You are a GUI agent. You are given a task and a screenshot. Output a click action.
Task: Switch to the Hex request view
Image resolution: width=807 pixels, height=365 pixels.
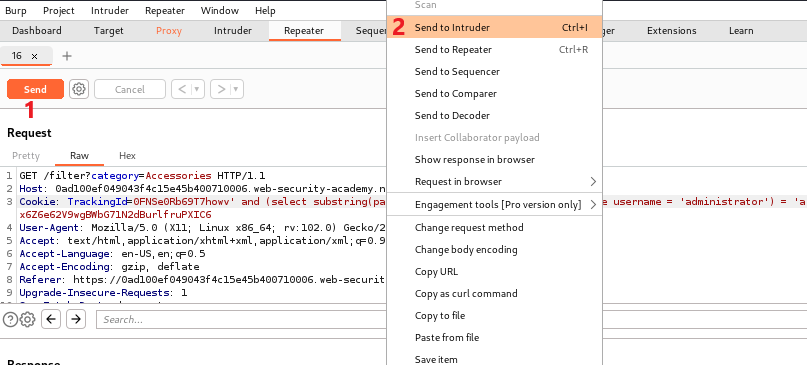pyautogui.click(x=127, y=155)
